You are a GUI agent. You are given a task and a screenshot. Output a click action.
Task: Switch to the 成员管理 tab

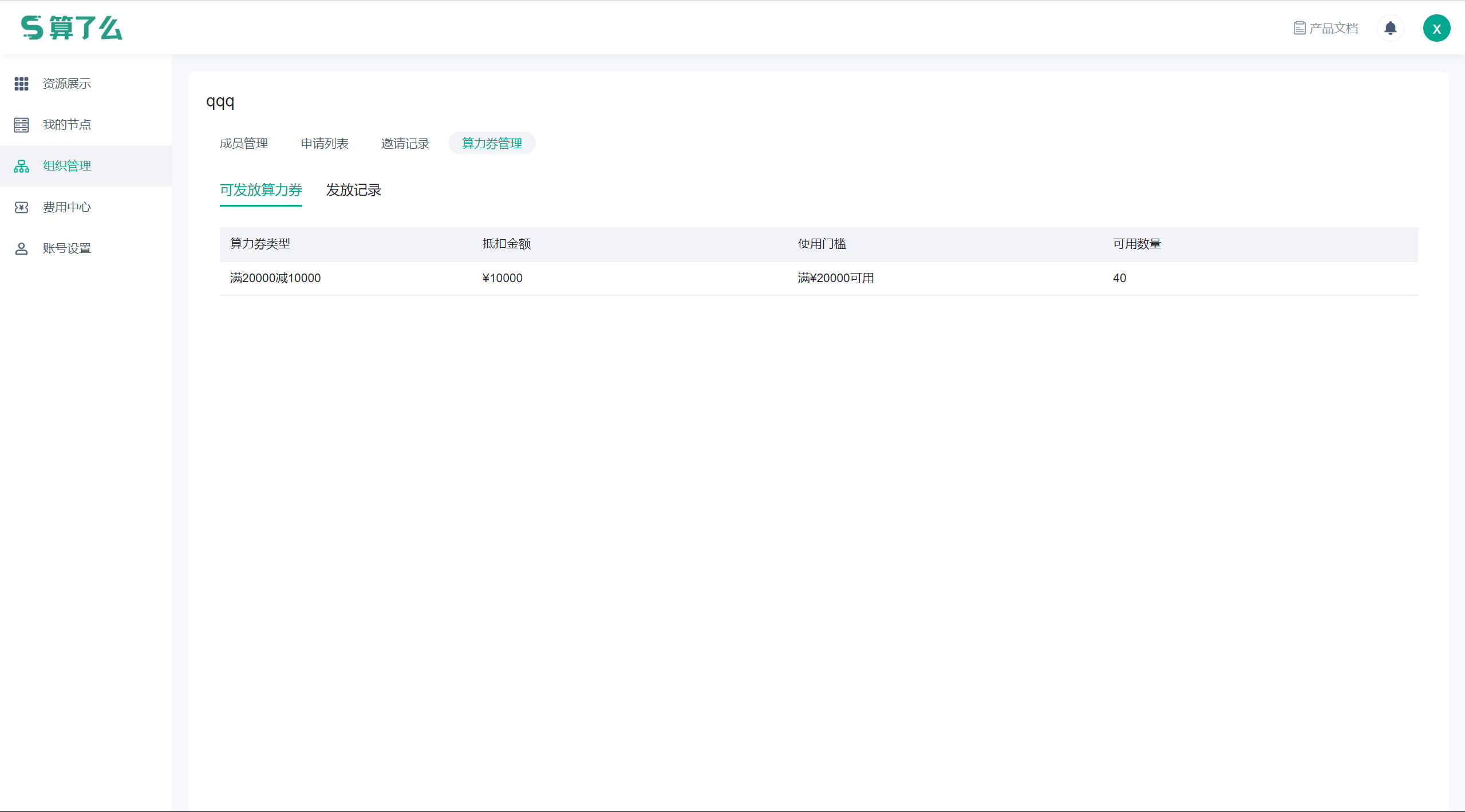pyautogui.click(x=244, y=143)
